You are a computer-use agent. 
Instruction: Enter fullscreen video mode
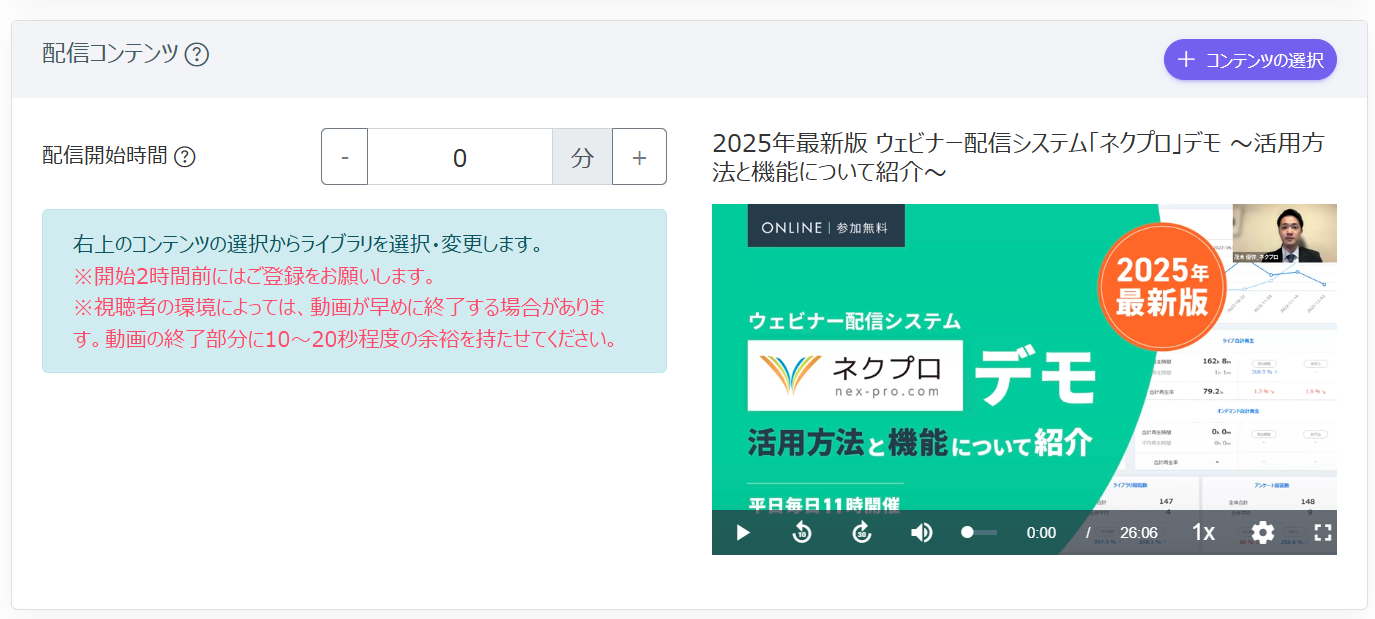tap(1322, 533)
